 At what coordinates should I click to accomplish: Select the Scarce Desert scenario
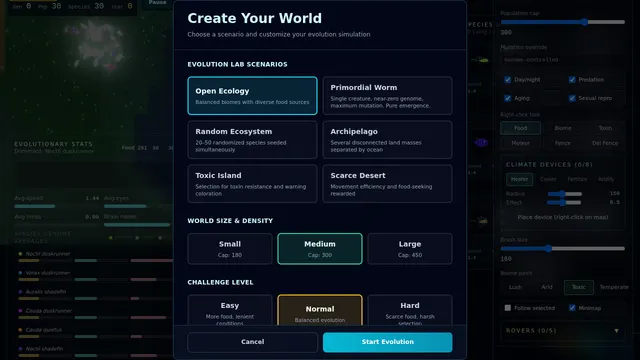[x=387, y=184]
